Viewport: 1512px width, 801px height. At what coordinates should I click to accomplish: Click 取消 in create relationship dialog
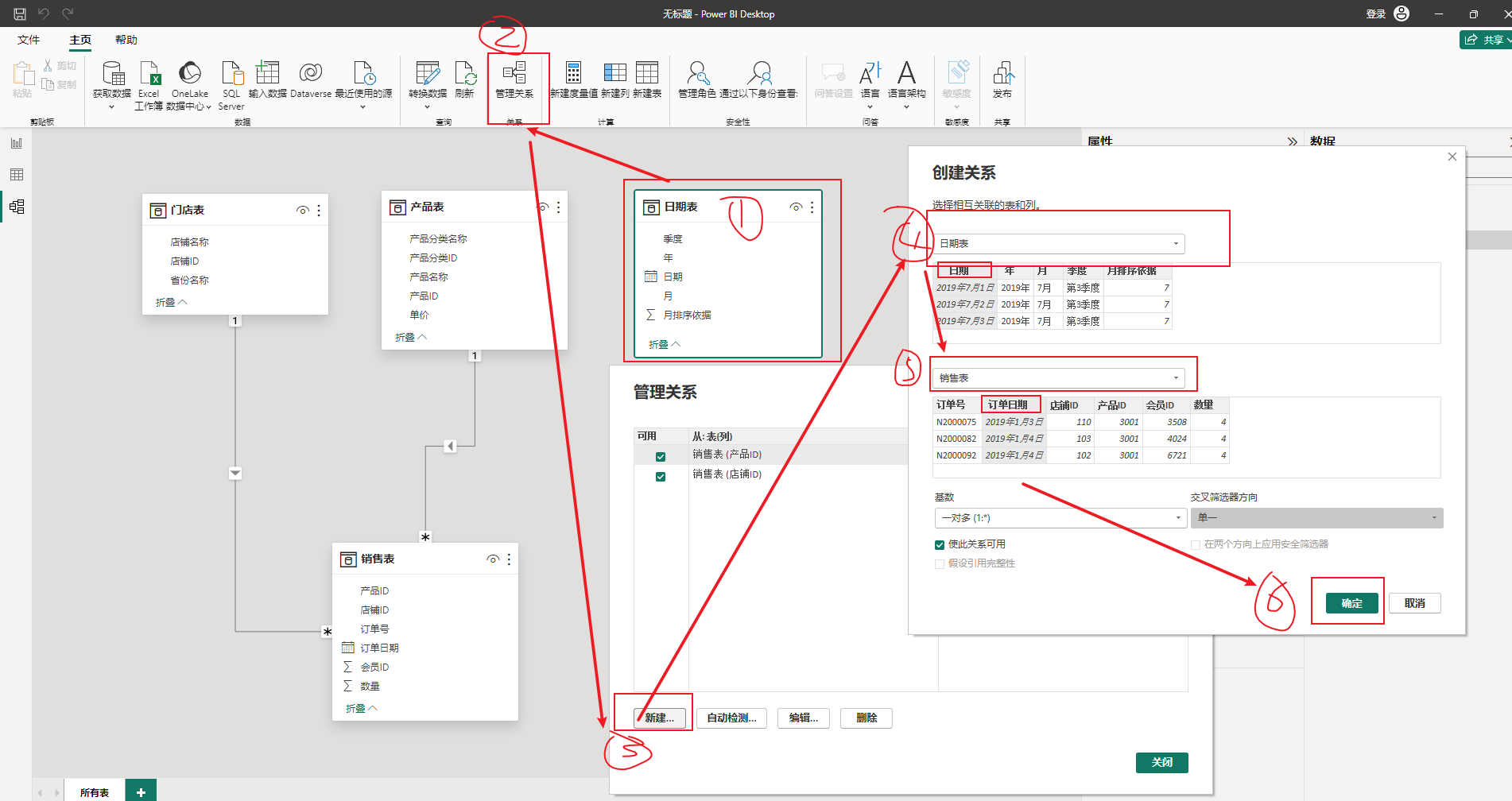point(1415,604)
